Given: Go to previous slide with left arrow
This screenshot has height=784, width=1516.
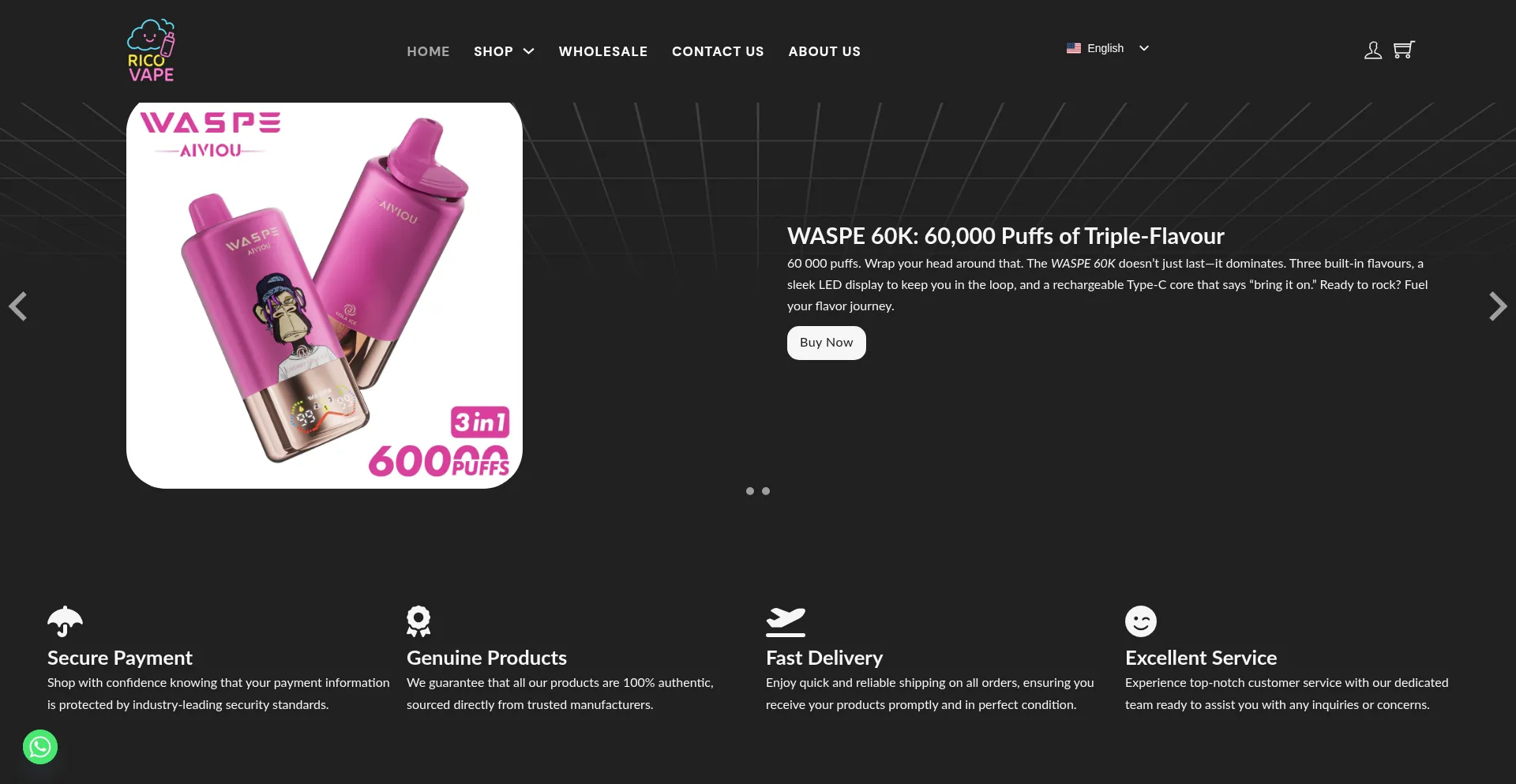Looking at the screenshot, I should tap(18, 306).
